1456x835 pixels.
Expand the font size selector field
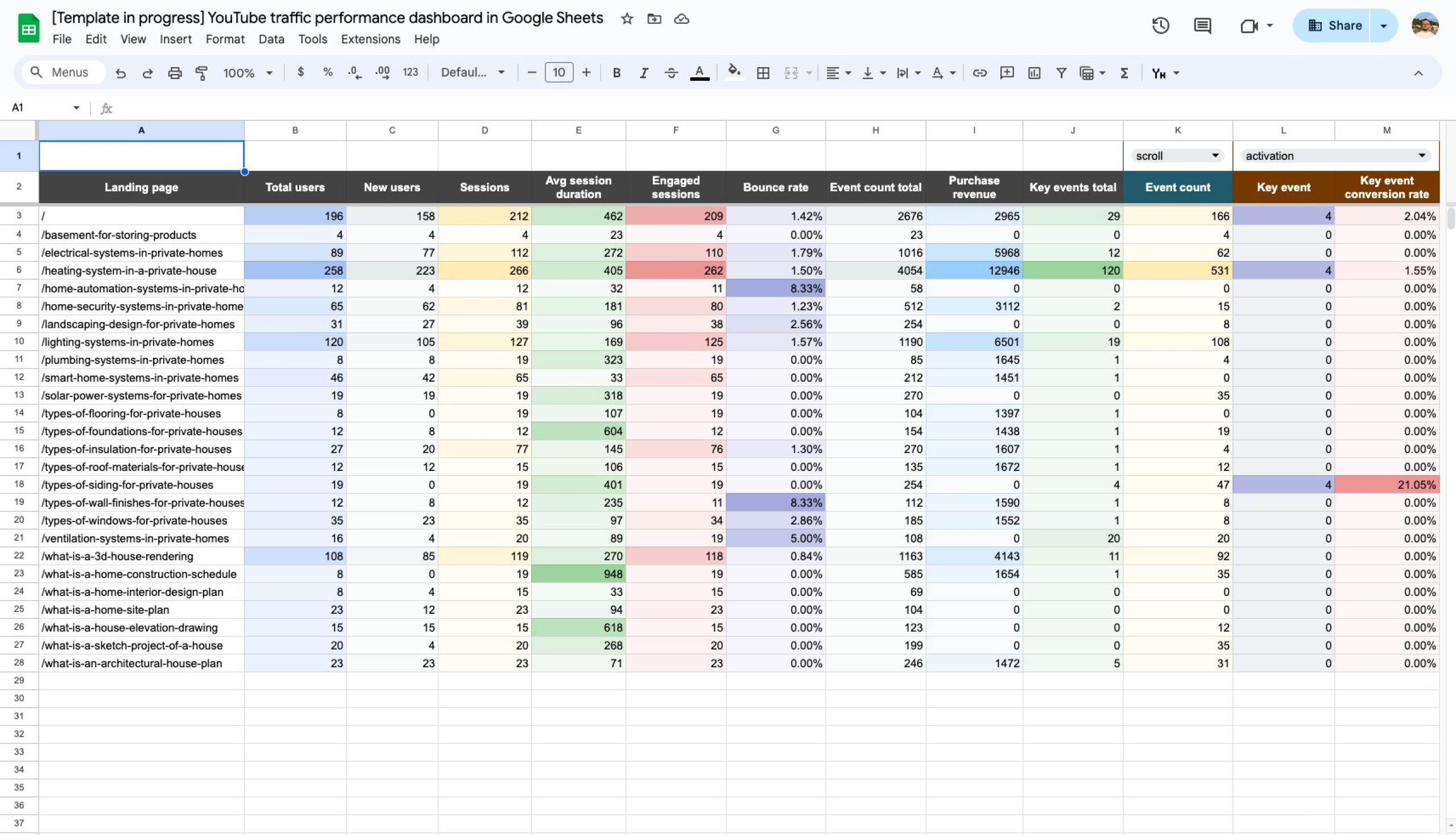[559, 72]
